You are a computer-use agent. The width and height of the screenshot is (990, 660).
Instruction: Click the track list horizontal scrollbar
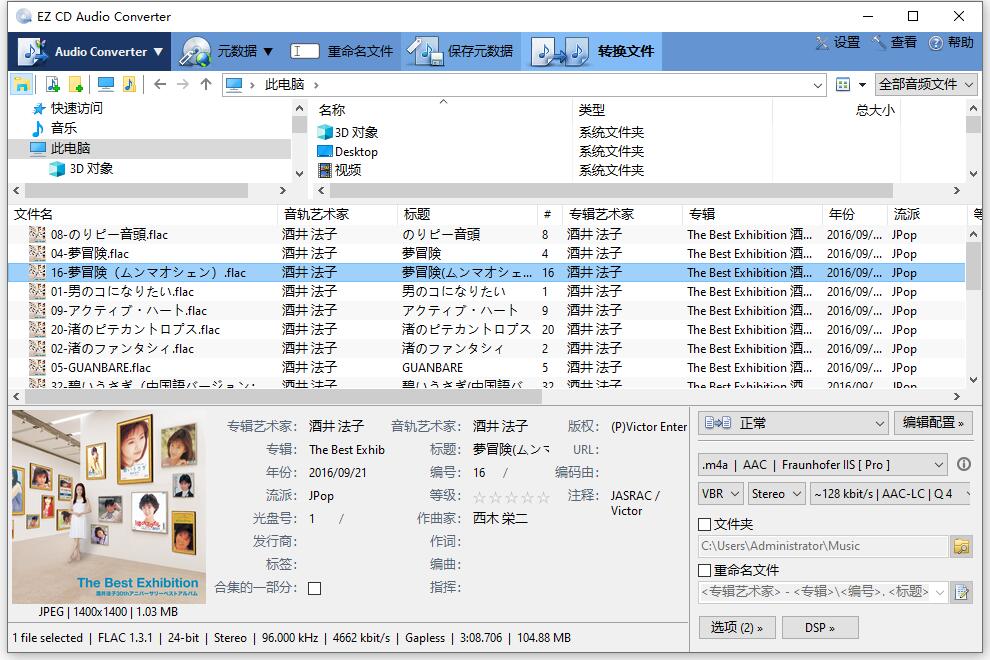pyautogui.click(x=283, y=396)
